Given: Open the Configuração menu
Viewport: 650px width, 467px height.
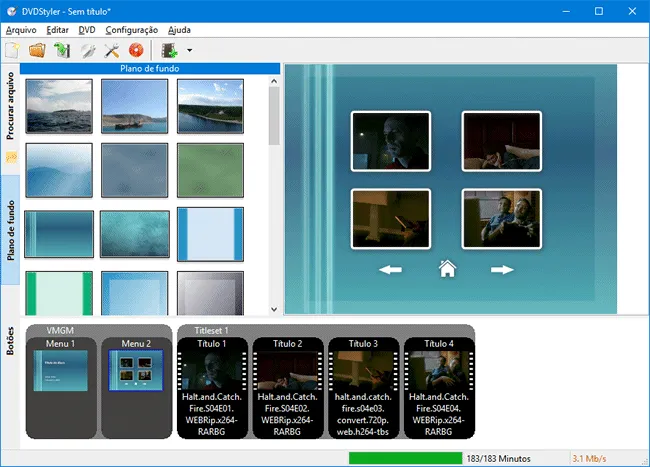Looking at the screenshot, I should click(x=131, y=30).
